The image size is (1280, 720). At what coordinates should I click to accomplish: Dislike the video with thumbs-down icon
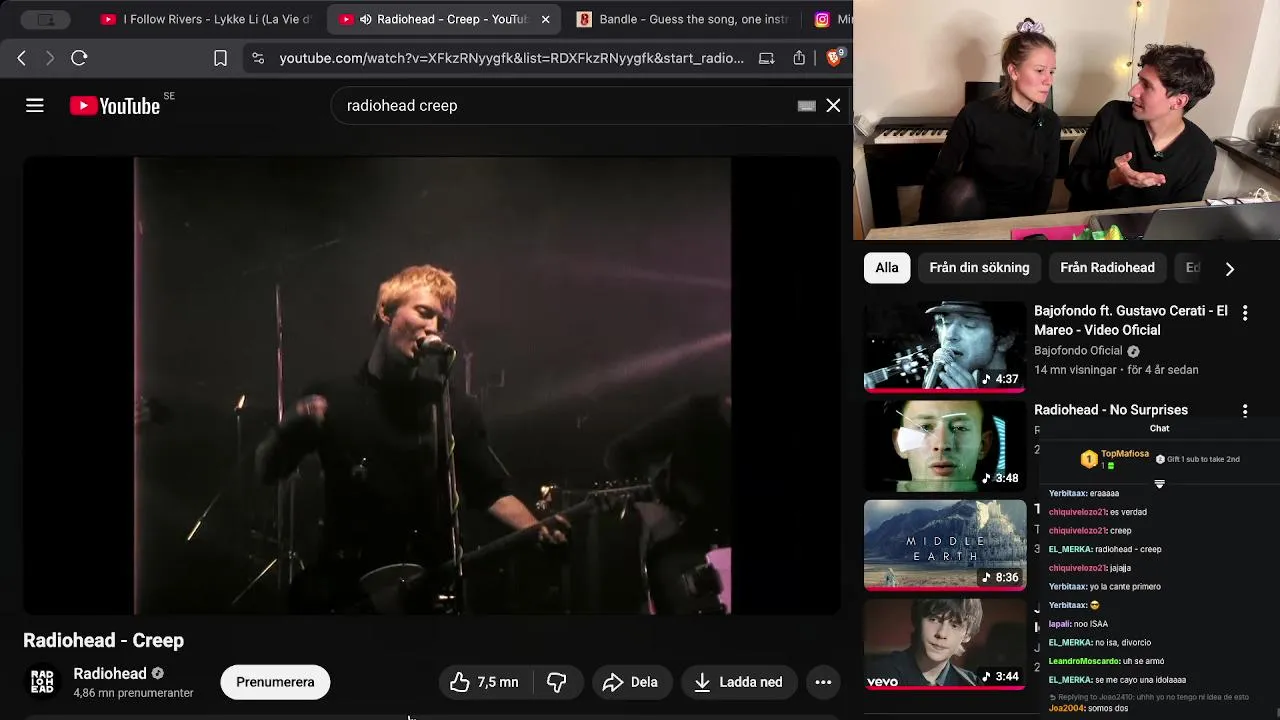(x=557, y=682)
